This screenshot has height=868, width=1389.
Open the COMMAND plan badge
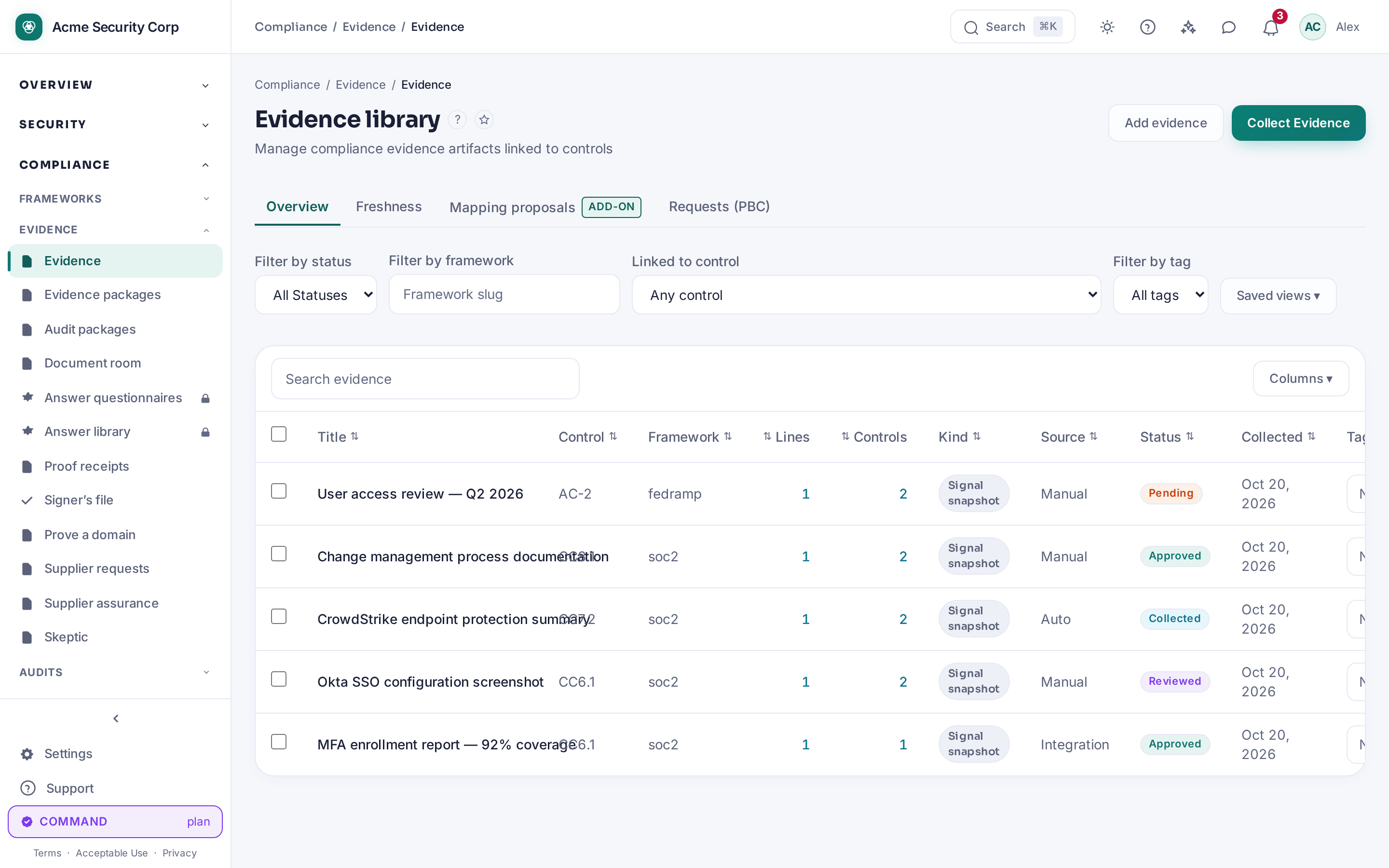115,822
